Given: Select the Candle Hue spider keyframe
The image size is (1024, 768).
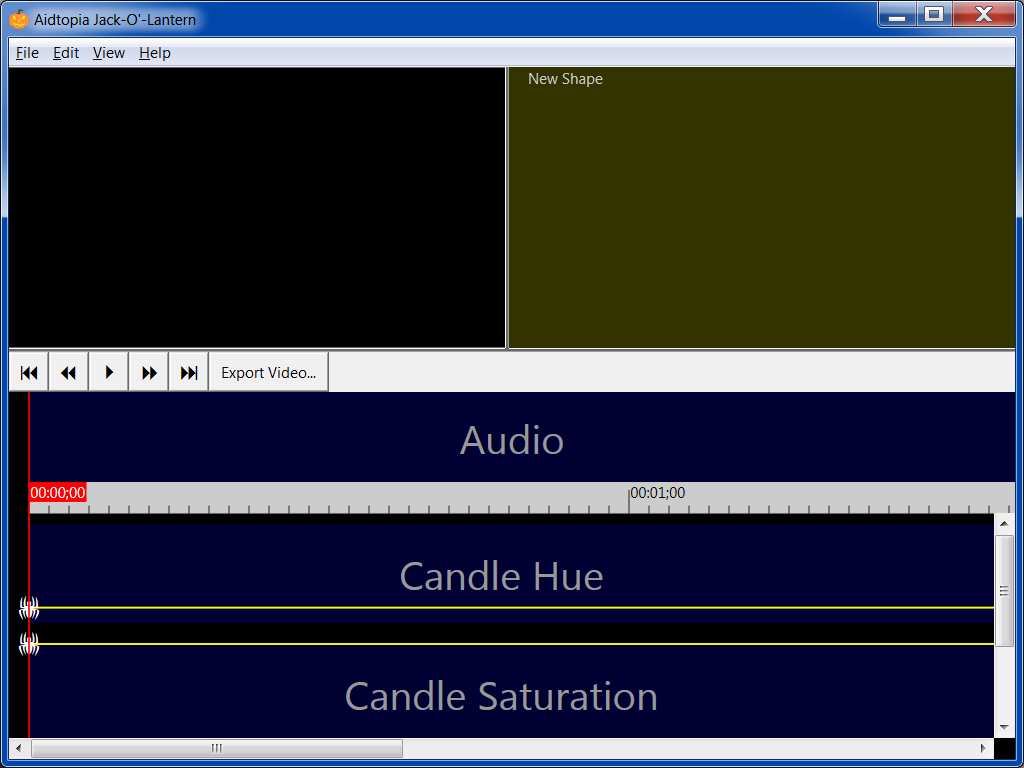Looking at the screenshot, I should [29, 608].
